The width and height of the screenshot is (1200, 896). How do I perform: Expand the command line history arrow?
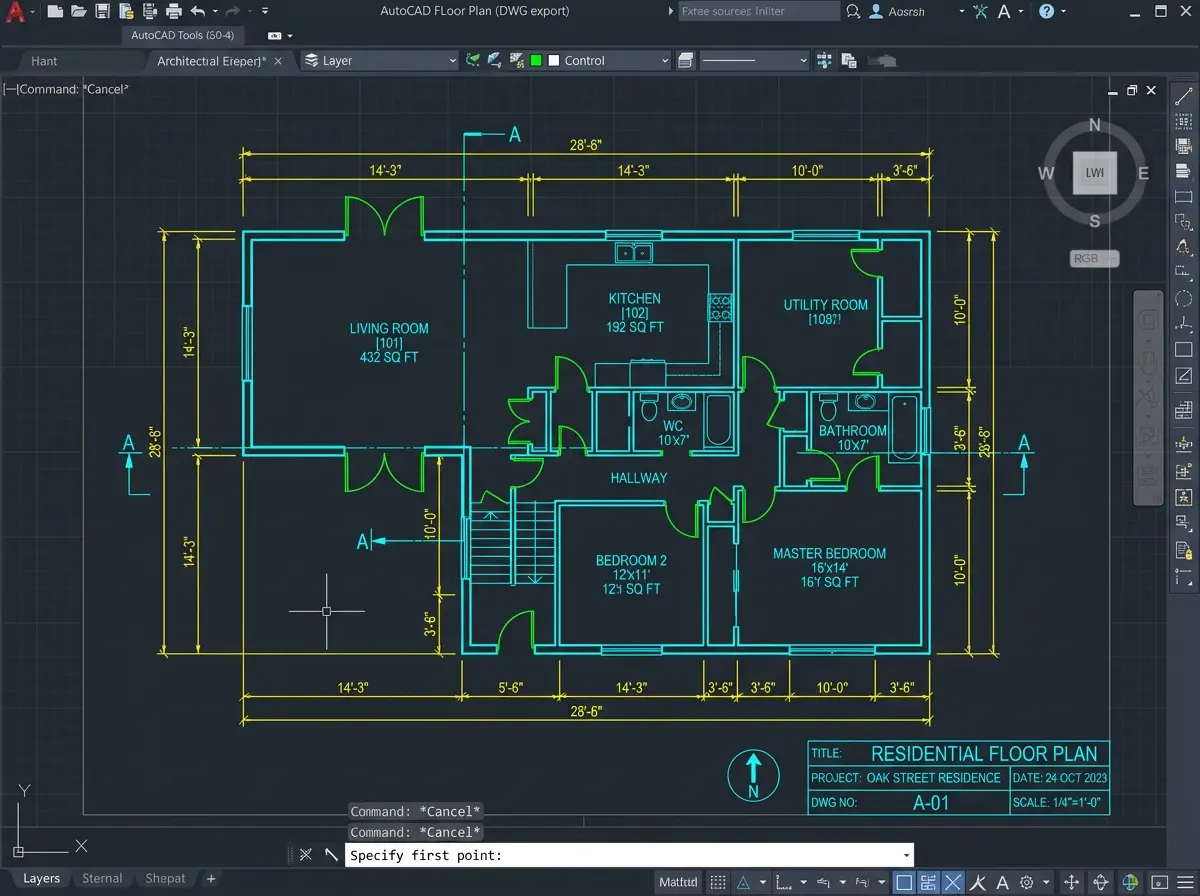tap(906, 855)
